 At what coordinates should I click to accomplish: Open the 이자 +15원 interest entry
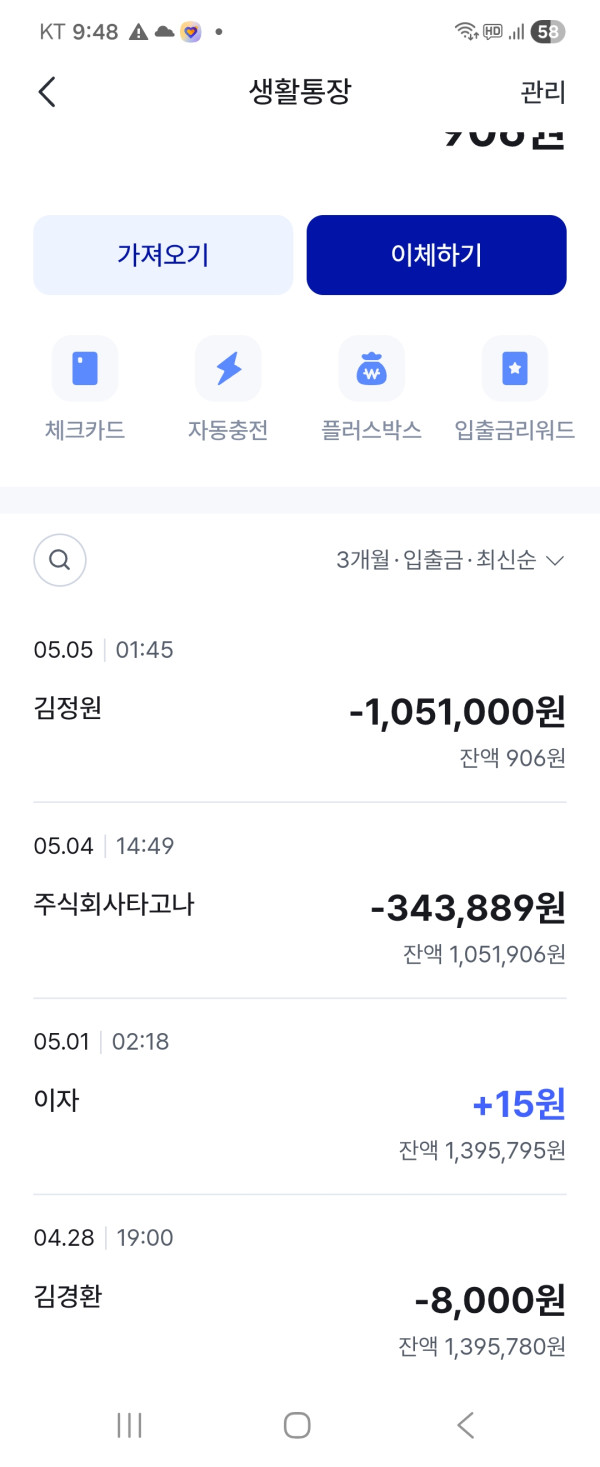coord(300,1096)
